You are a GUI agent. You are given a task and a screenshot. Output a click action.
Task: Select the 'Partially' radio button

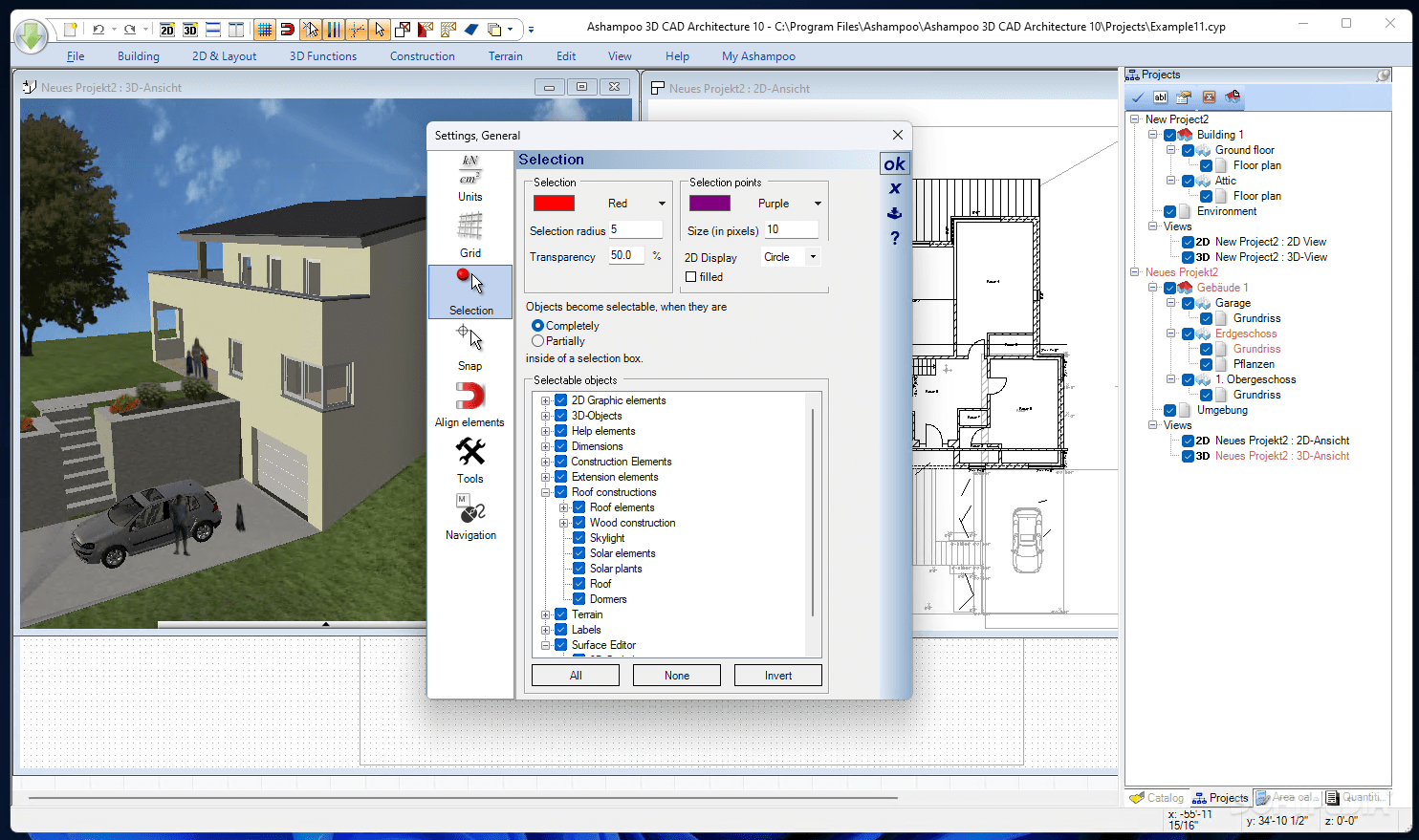pos(537,341)
